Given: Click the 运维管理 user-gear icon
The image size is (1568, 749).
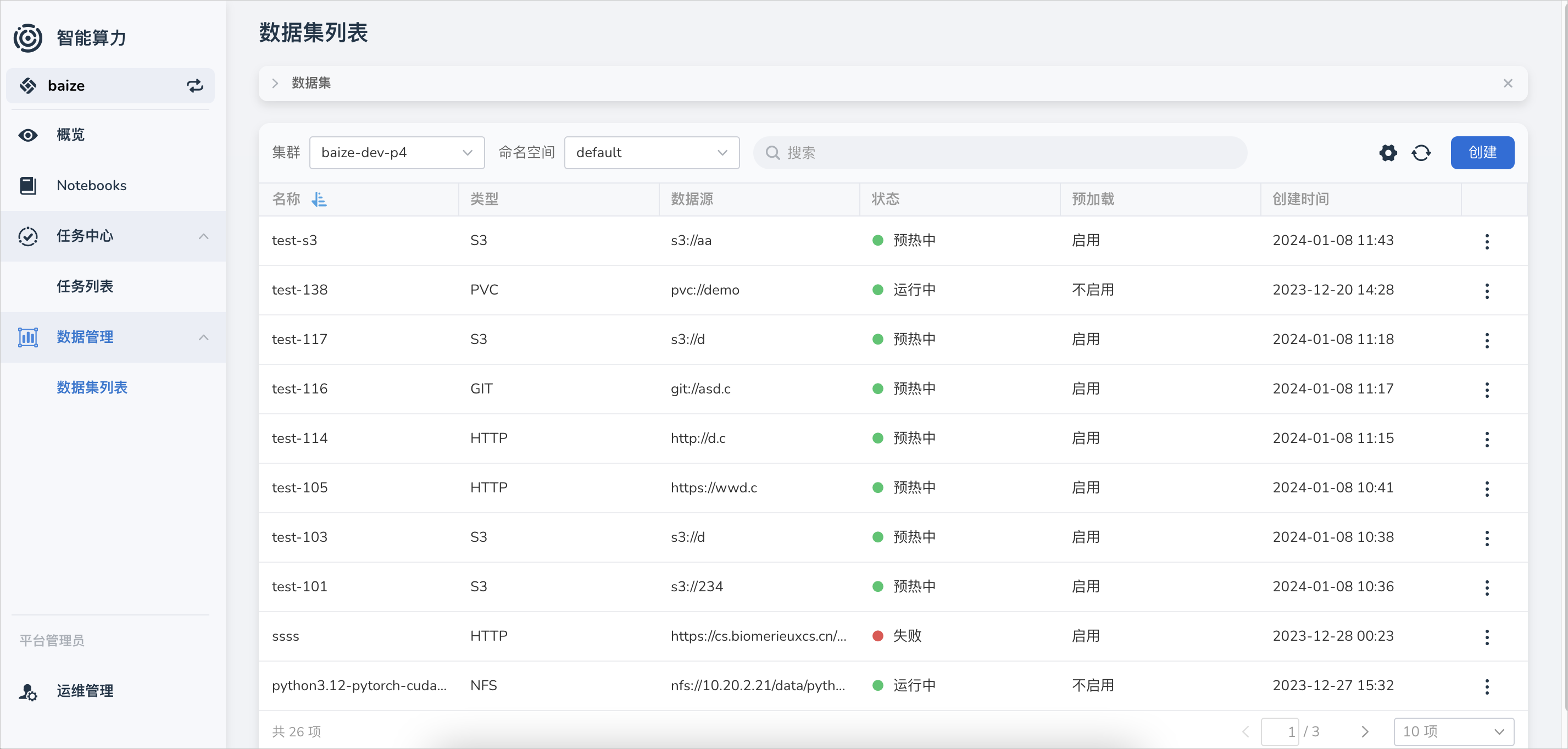Looking at the screenshot, I should coord(28,692).
